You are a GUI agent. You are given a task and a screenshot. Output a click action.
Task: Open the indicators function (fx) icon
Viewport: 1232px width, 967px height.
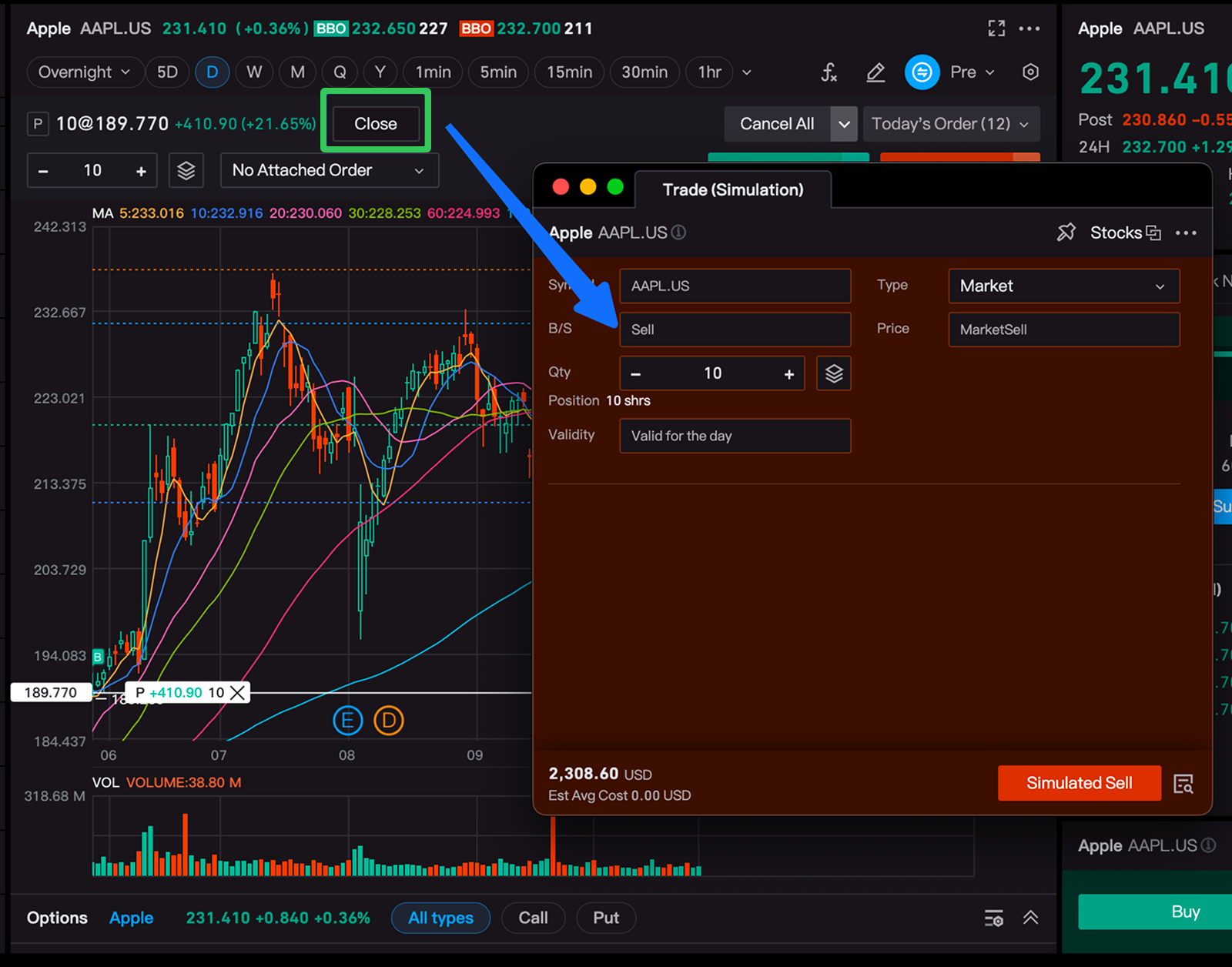click(x=829, y=72)
